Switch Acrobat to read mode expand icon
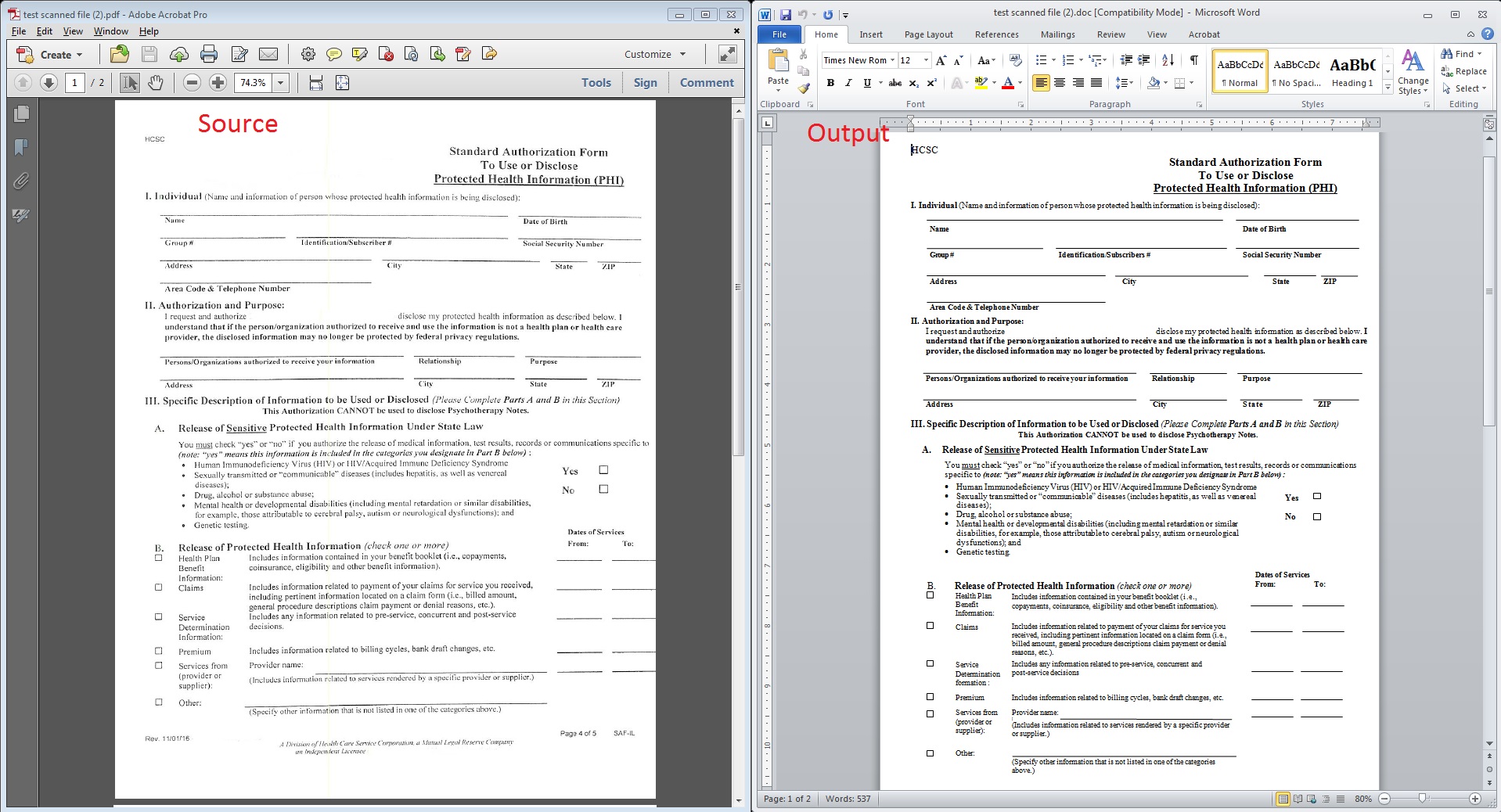The width and height of the screenshot is (1501, 812). (x=727, y=54)
